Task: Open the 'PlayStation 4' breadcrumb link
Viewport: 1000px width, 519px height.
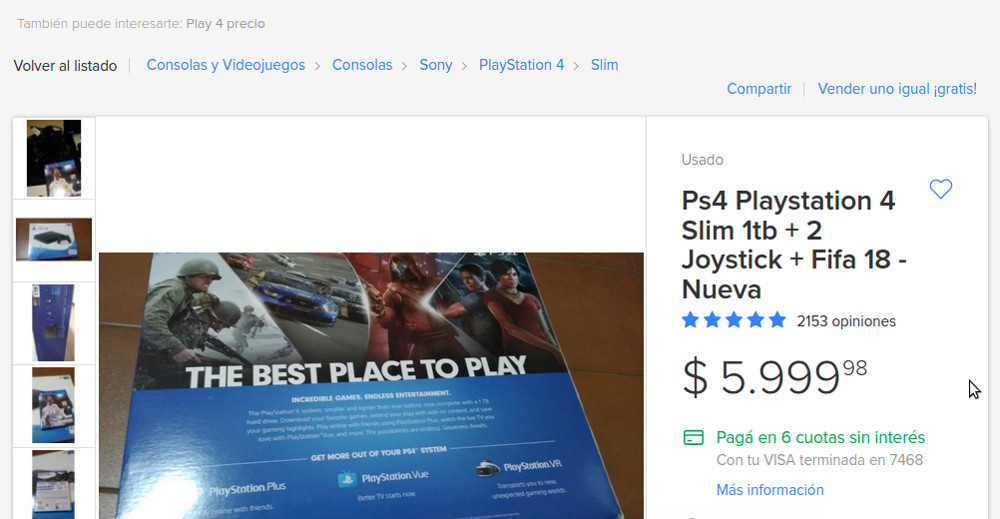Action: click(x=521, y=65)
